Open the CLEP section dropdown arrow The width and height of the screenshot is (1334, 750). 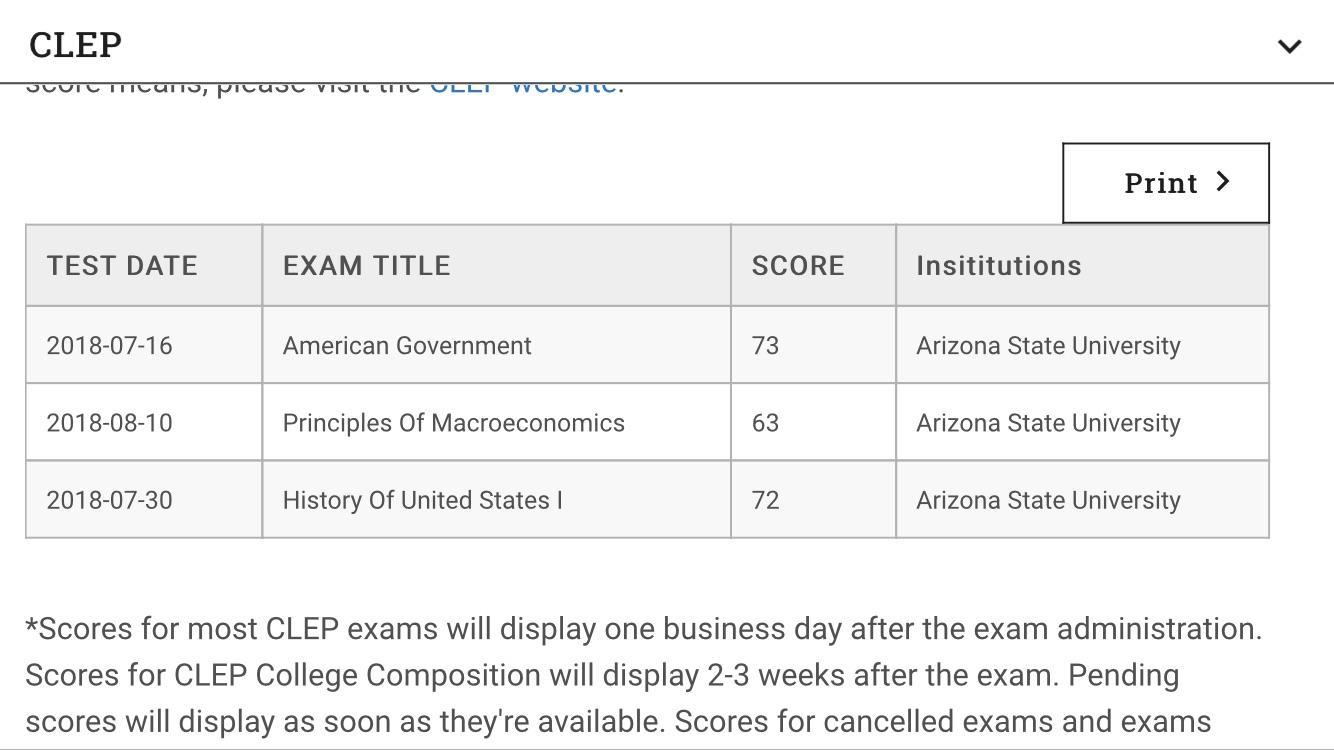click(1290, 45)
